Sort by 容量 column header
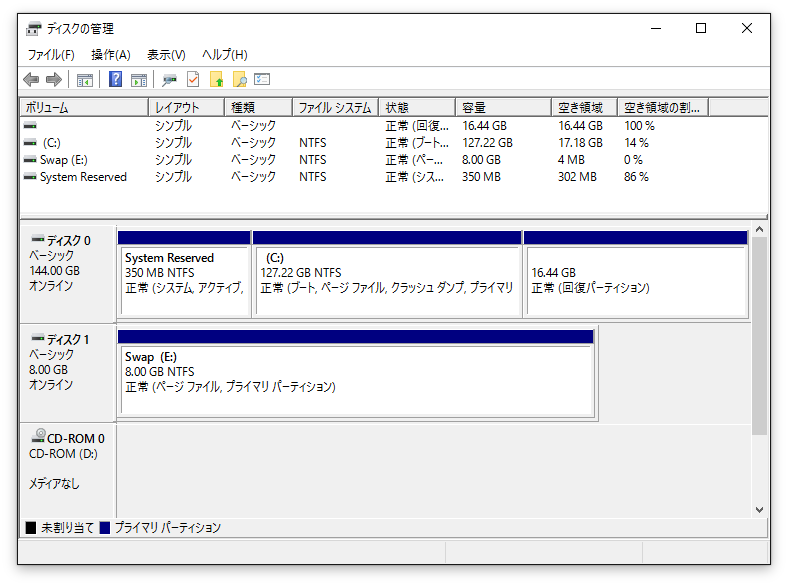The height and width of the screenshot is (586, 788). 504,108
